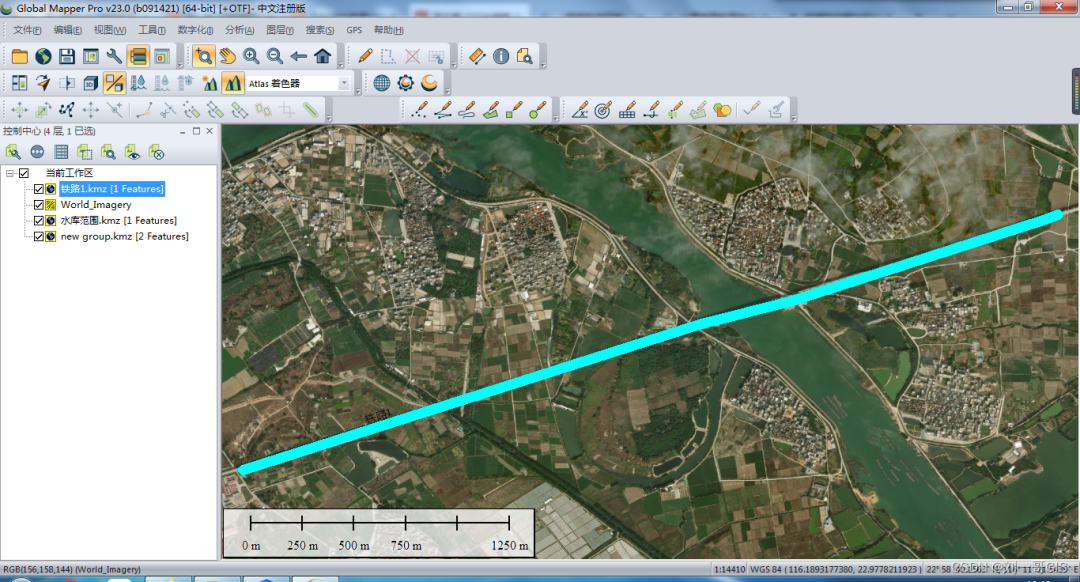Open the 帮助 menu
This screenshot has width=1080, height=582.
click(388, 30)
